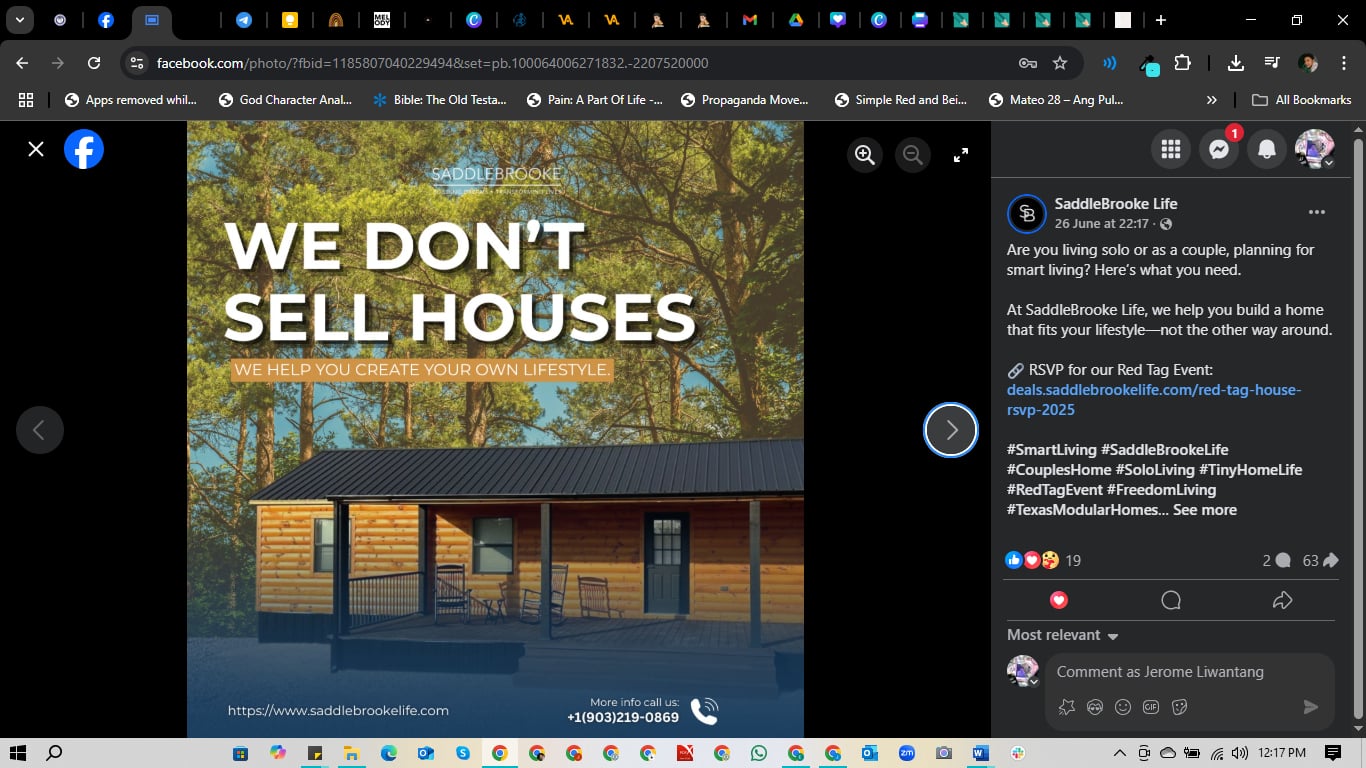Screen dimensions: 1366x768
Task: Click the #SmartLiving hashtag
Action: [x=1052, y=450]
